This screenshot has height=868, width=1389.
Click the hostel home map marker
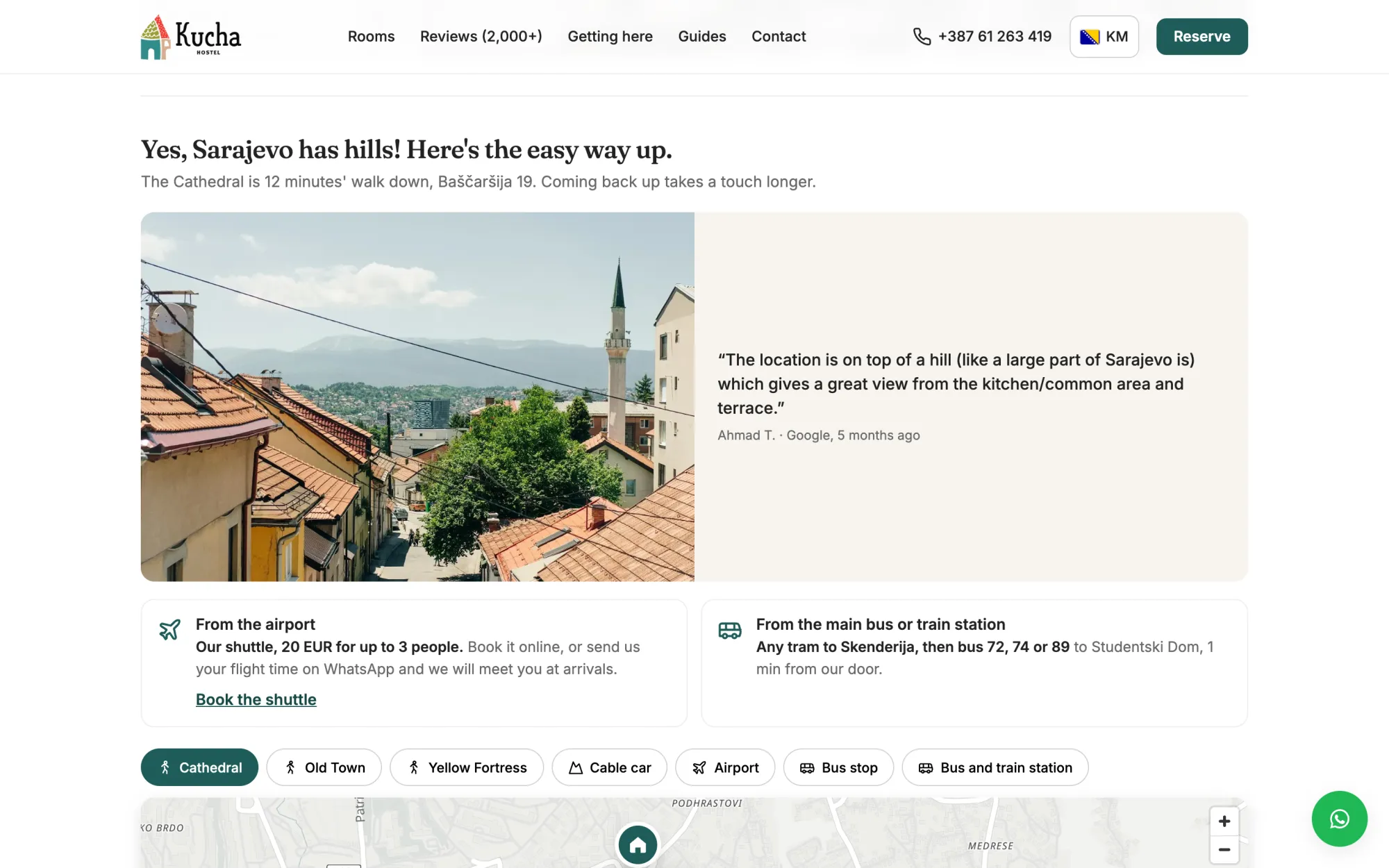pyautogui.click(x=638, y=844)
